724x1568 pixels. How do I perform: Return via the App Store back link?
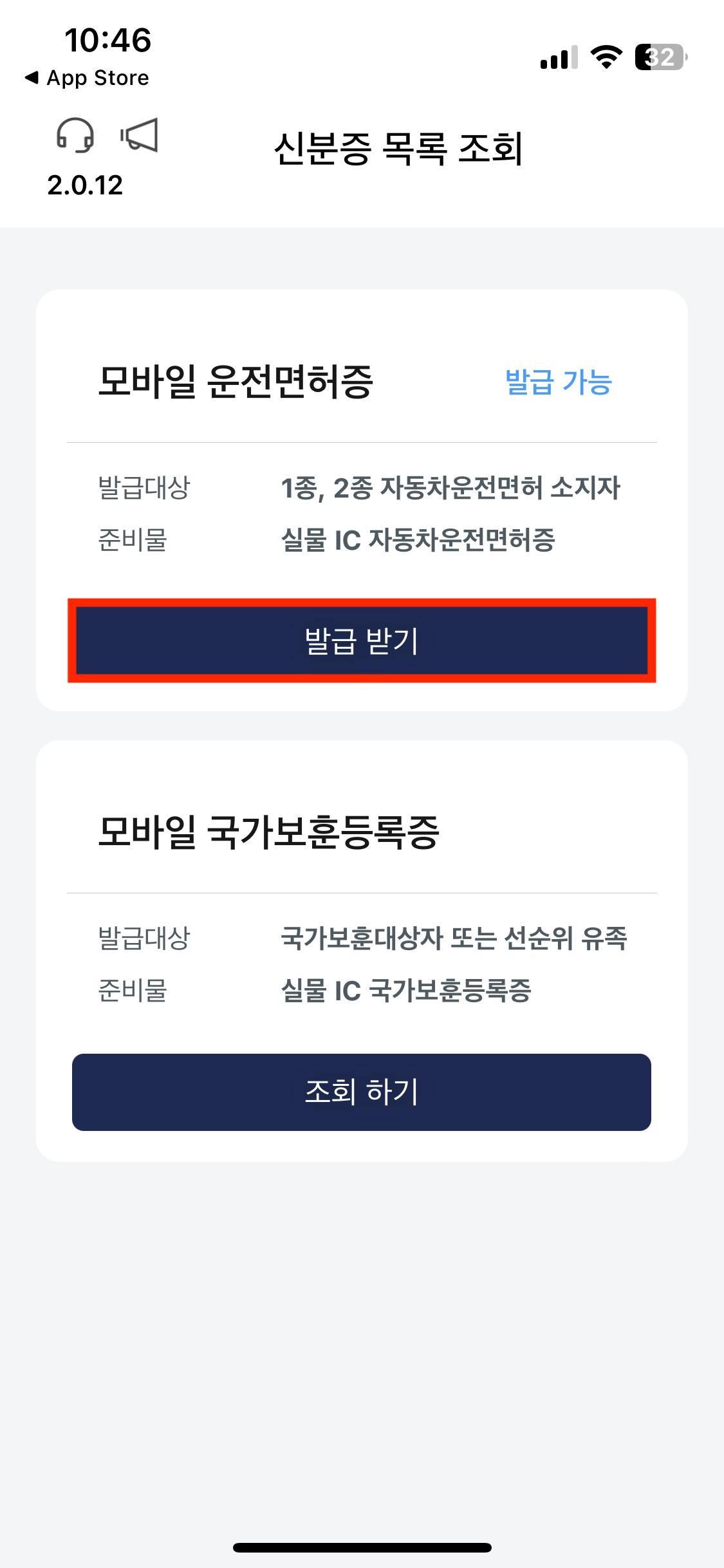[87, 77]
